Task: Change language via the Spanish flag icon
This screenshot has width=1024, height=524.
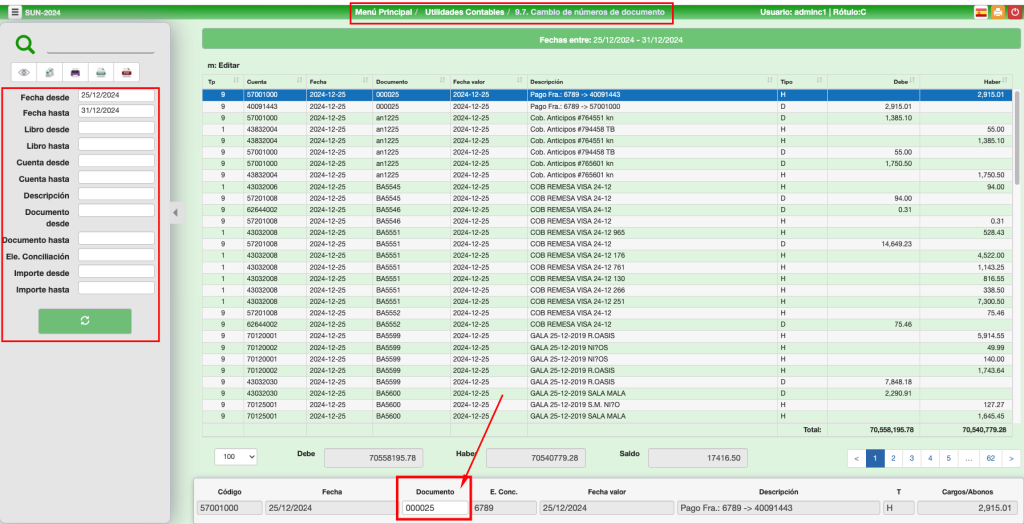Action: pos(980,12)
